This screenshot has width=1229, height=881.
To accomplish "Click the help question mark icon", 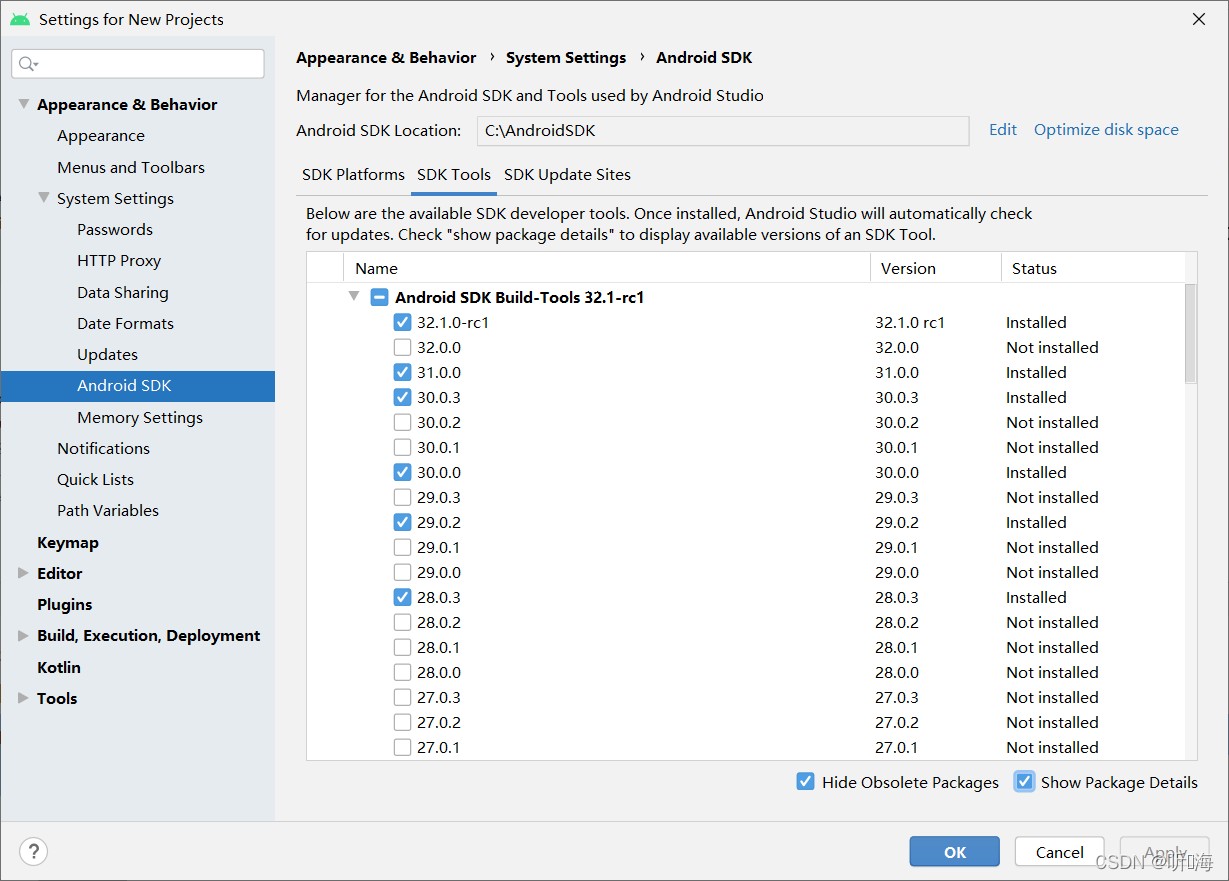I will tap(34, 851).
